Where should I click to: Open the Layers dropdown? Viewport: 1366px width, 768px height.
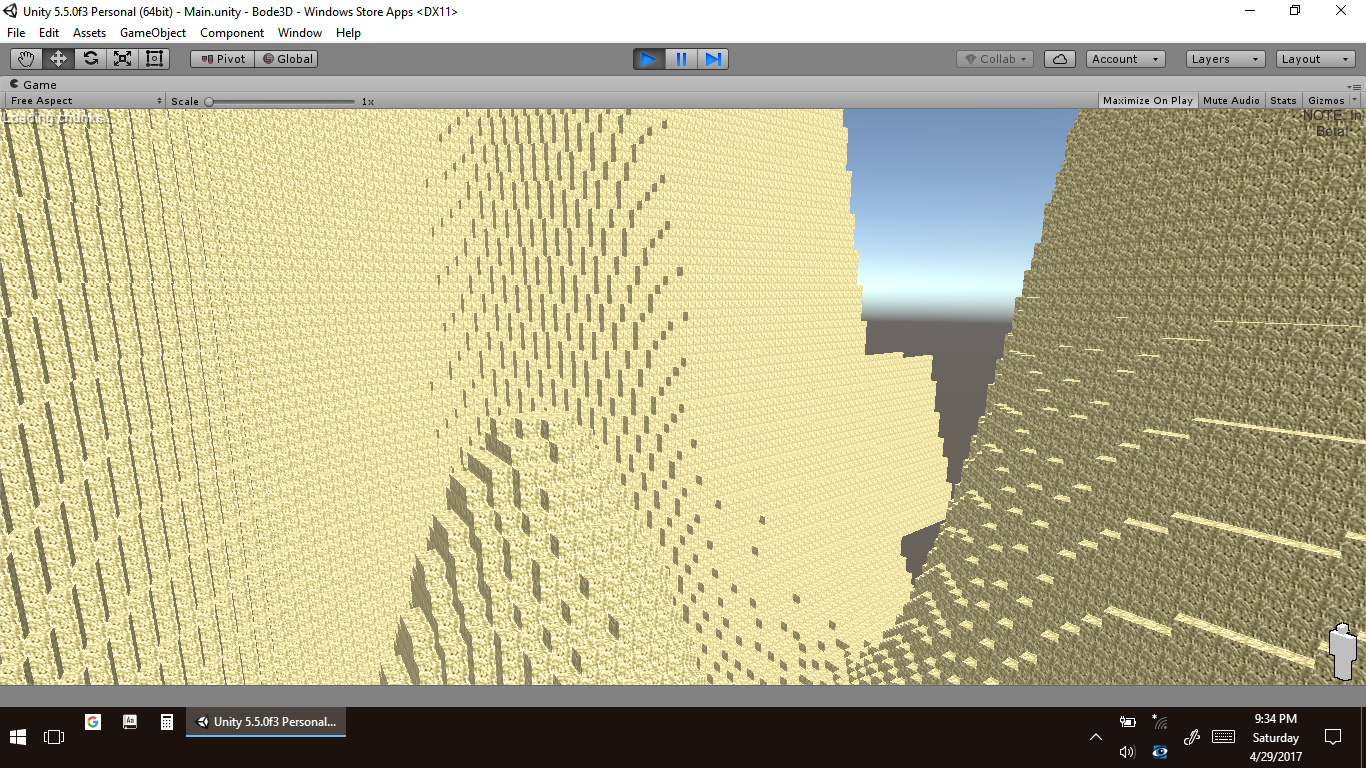coord(1225,59)
